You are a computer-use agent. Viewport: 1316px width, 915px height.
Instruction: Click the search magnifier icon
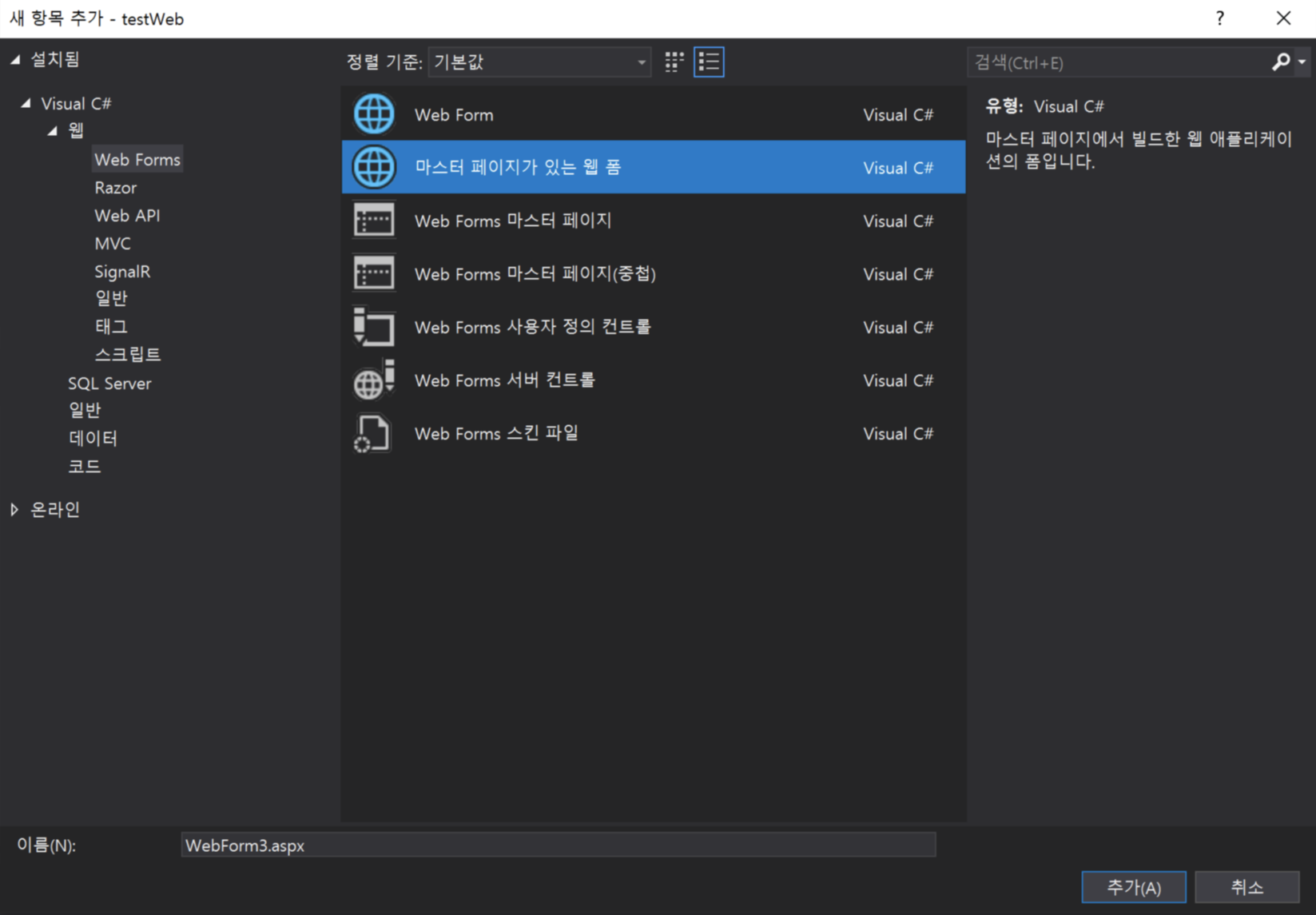tap(1280, 62)
